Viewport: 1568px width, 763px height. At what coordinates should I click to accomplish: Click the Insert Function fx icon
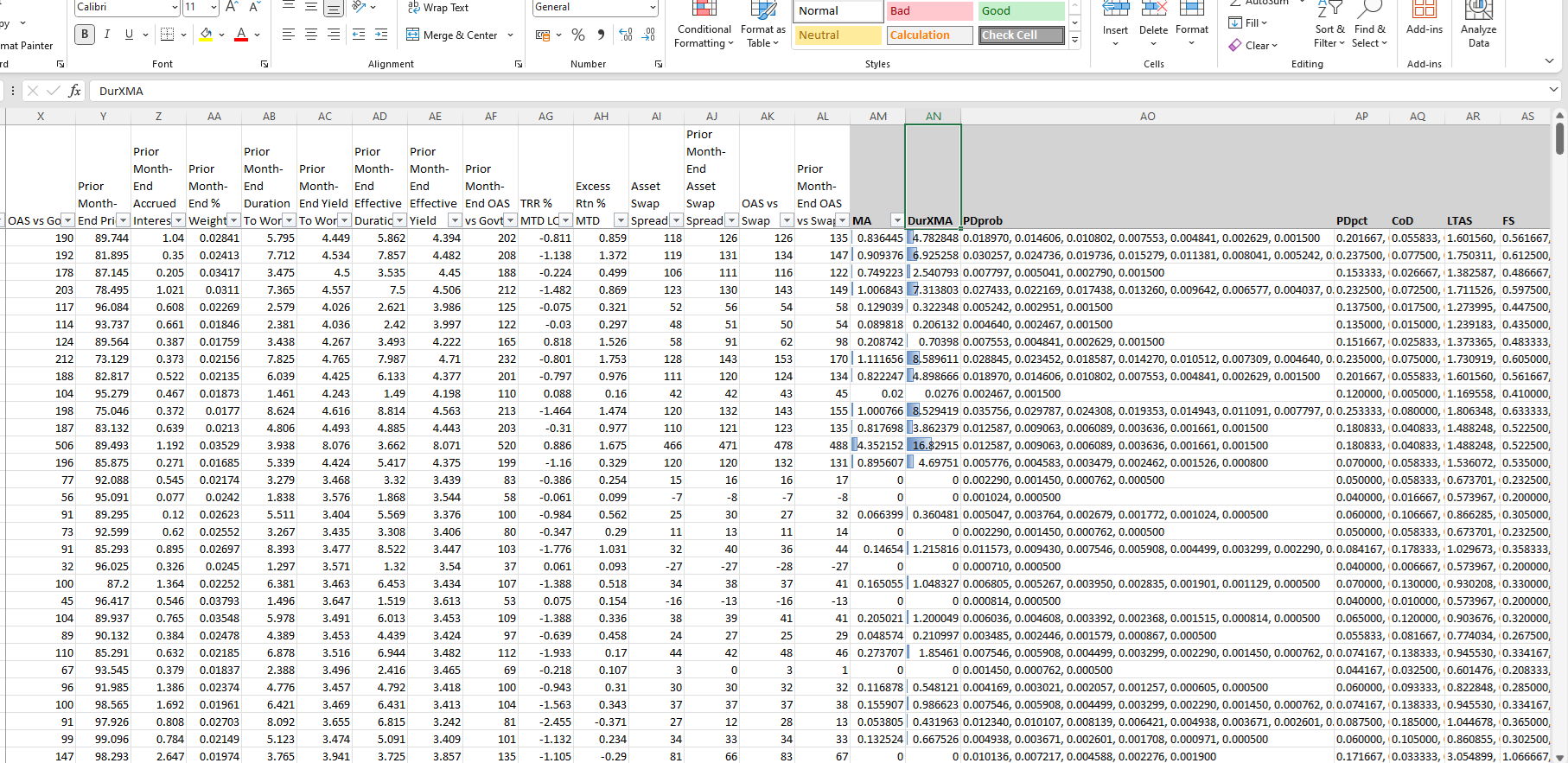(x=75, y=91)
